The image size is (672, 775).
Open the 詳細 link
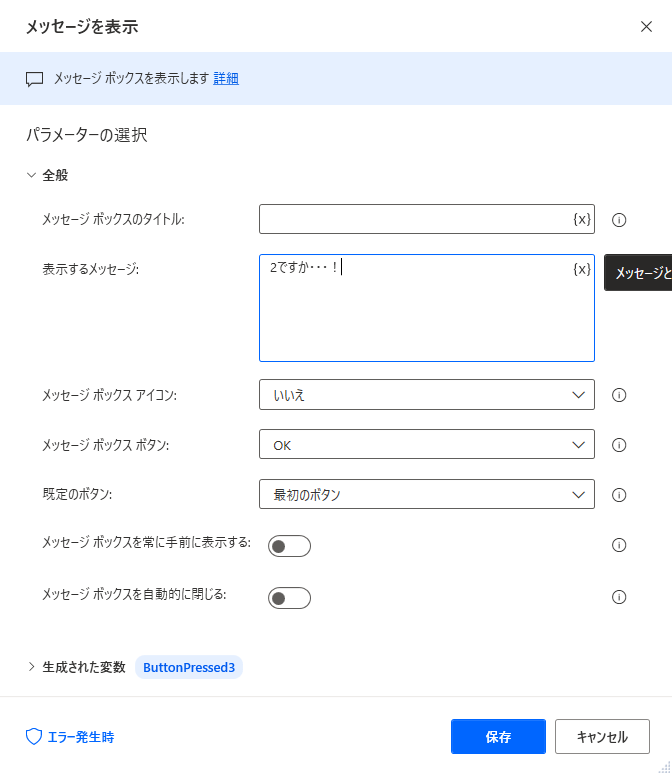coord(226,79)
